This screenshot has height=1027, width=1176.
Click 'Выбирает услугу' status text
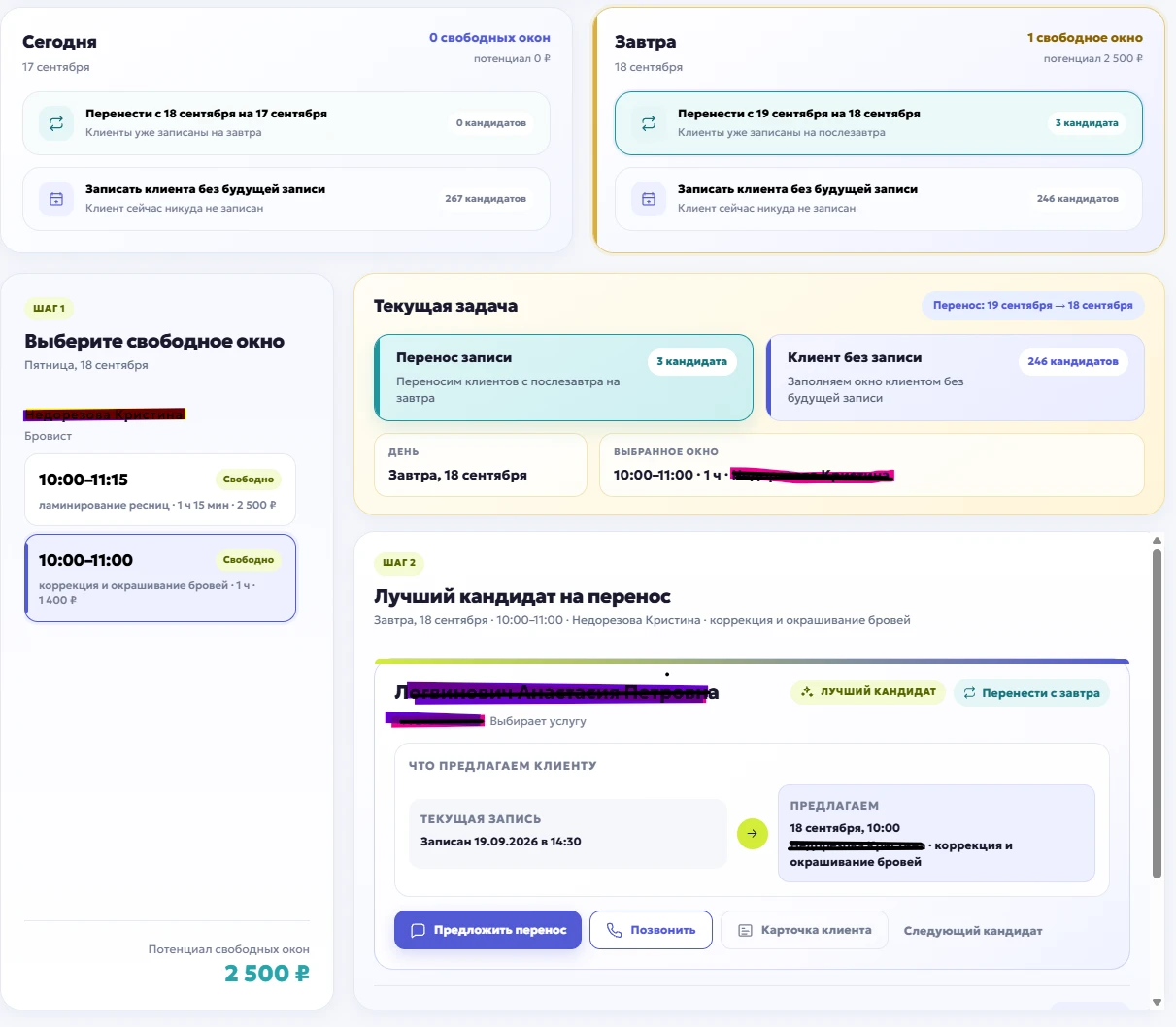point(538,721)
